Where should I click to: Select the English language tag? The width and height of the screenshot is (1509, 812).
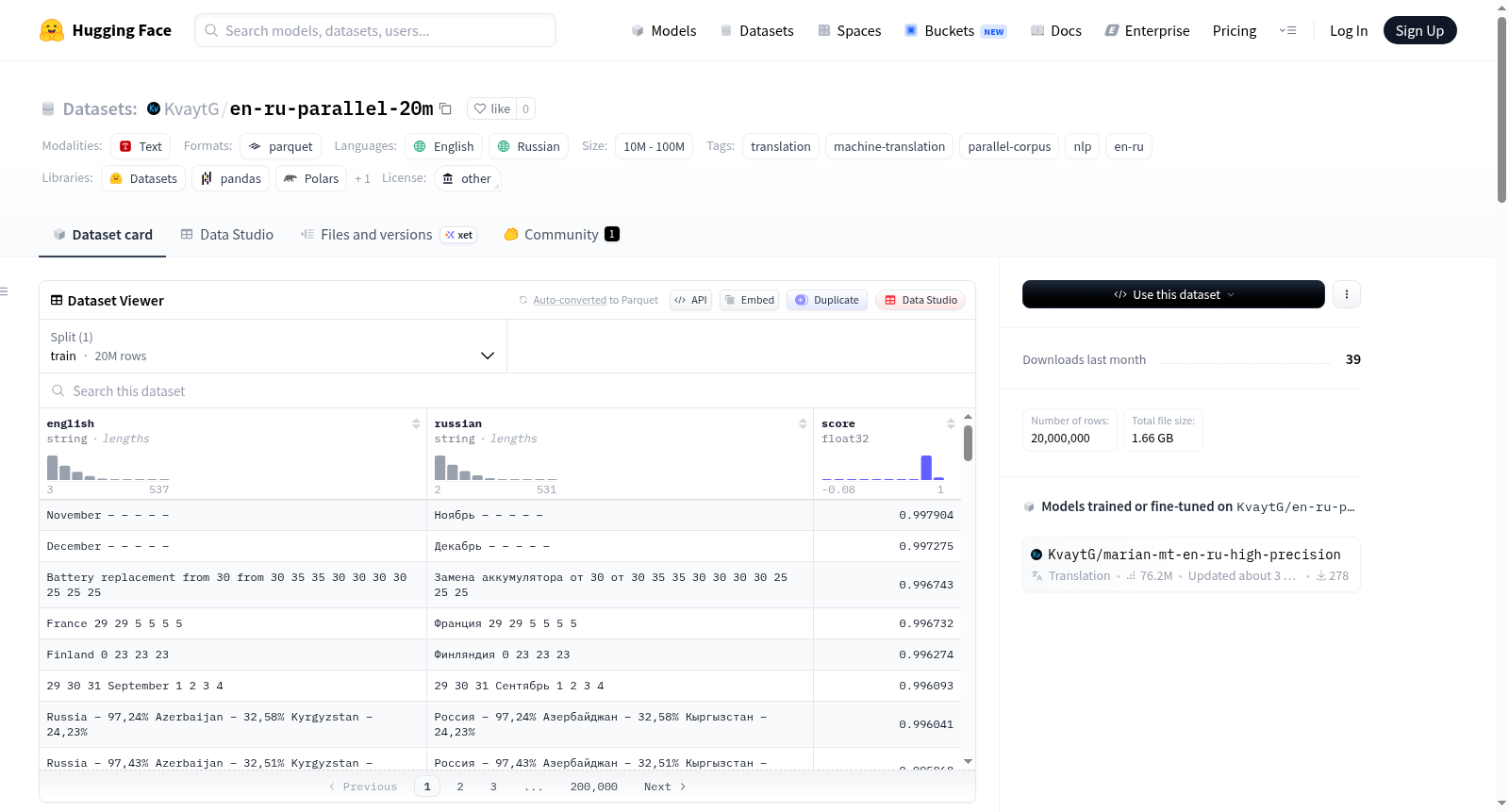click(444, 146)
